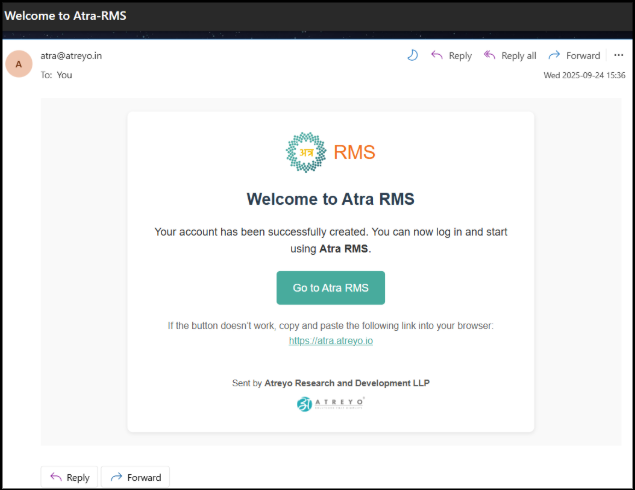Forward the email using the header Forward button
Image resolution: width=635 pixels, height=490 pixels.
(575, 56)
